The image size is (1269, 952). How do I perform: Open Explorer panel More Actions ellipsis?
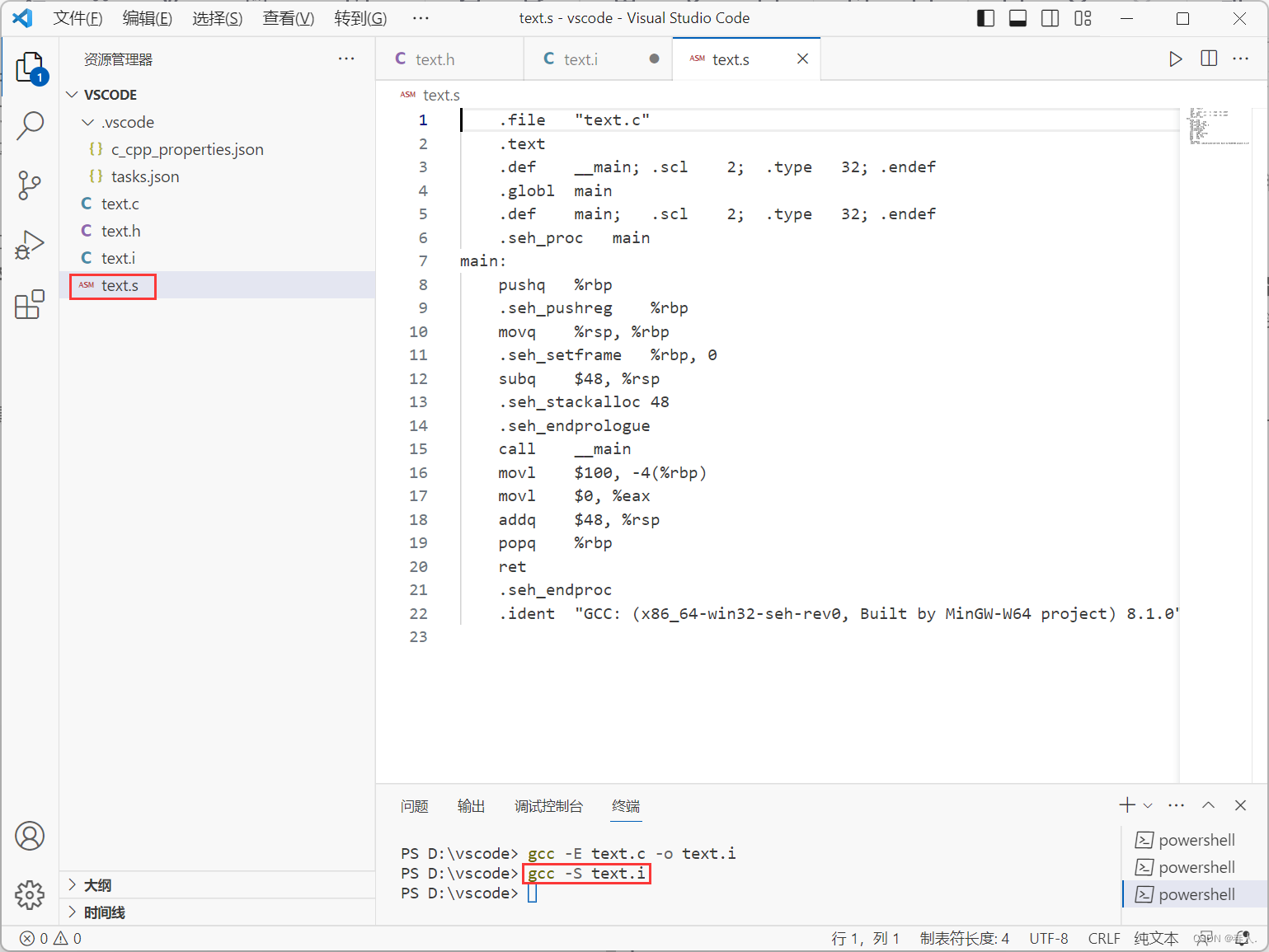tap(346, 59)
